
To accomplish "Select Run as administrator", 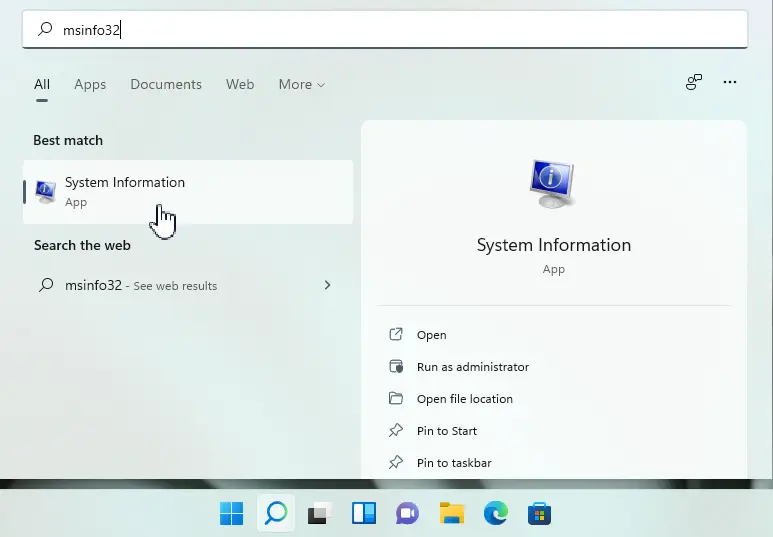I will pos(473,367).
